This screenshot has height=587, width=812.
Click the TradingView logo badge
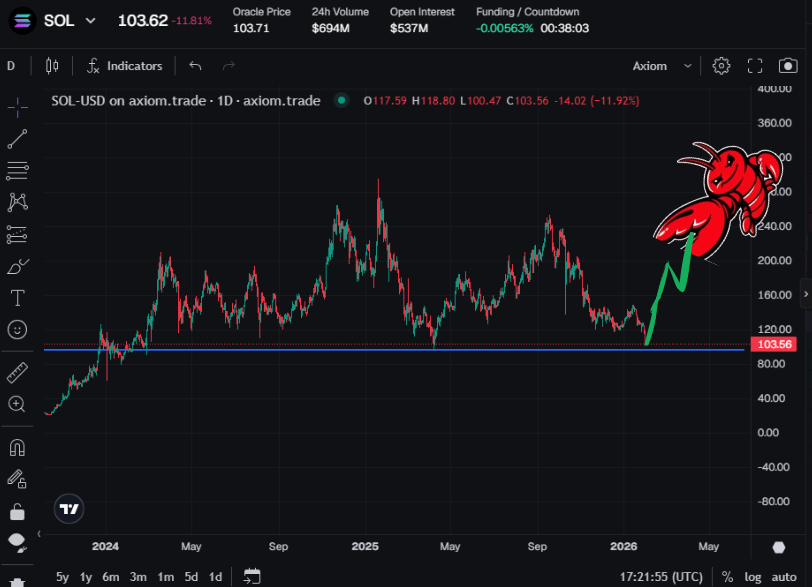pos(69,509)
